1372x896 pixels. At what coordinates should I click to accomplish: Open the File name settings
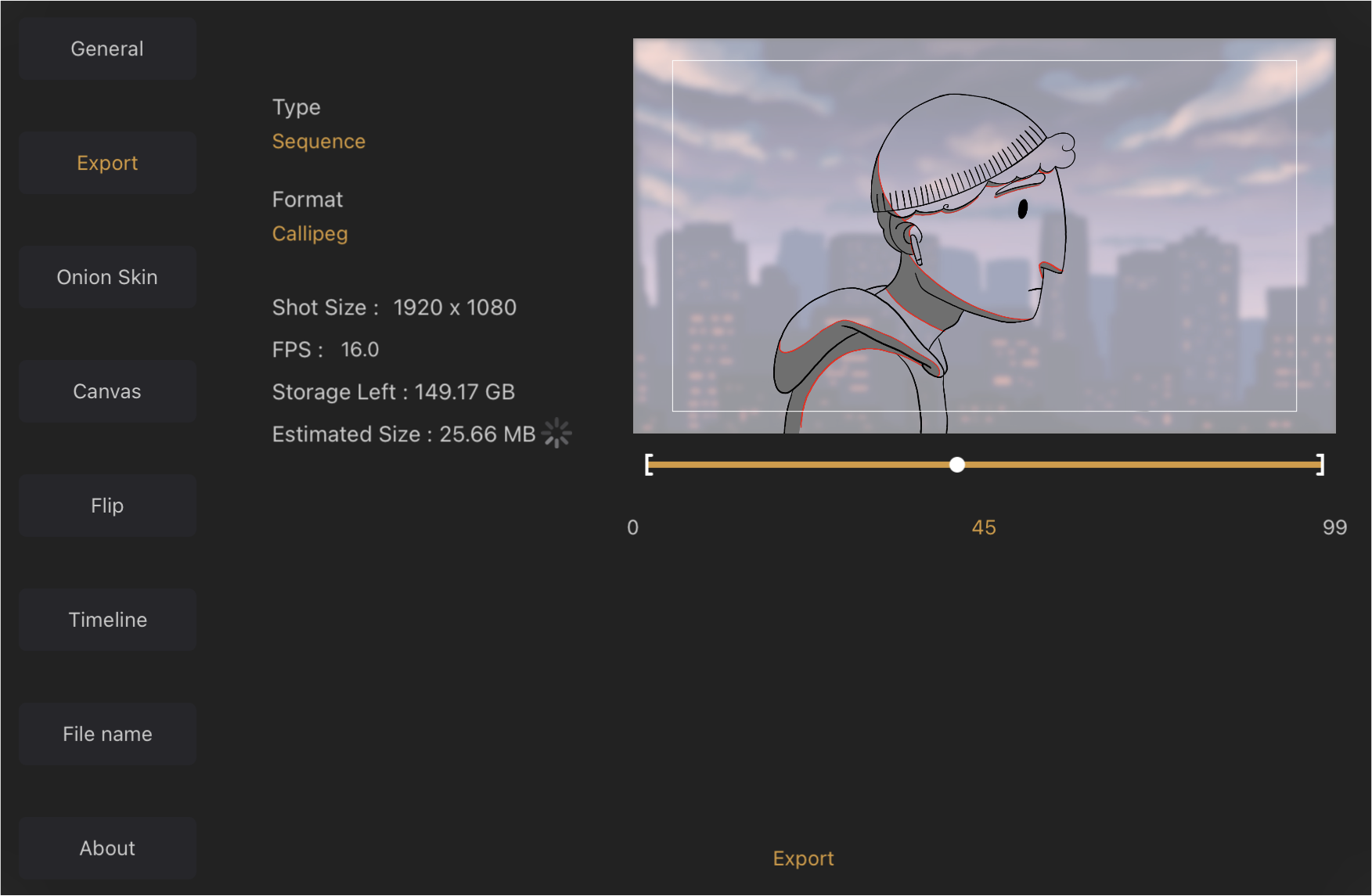point(106,733)
